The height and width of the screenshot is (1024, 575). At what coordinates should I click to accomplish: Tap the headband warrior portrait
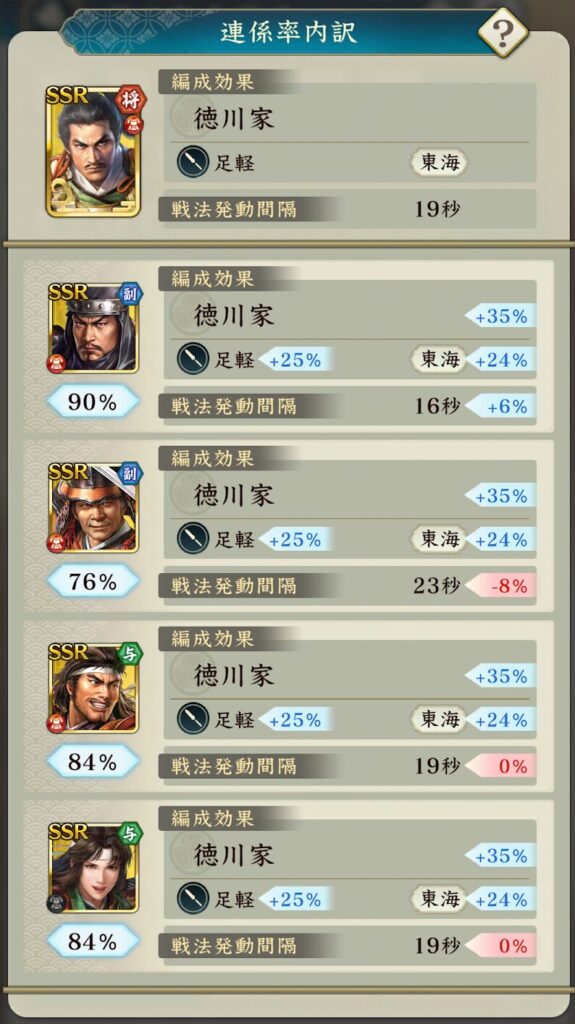click(93, 688)
